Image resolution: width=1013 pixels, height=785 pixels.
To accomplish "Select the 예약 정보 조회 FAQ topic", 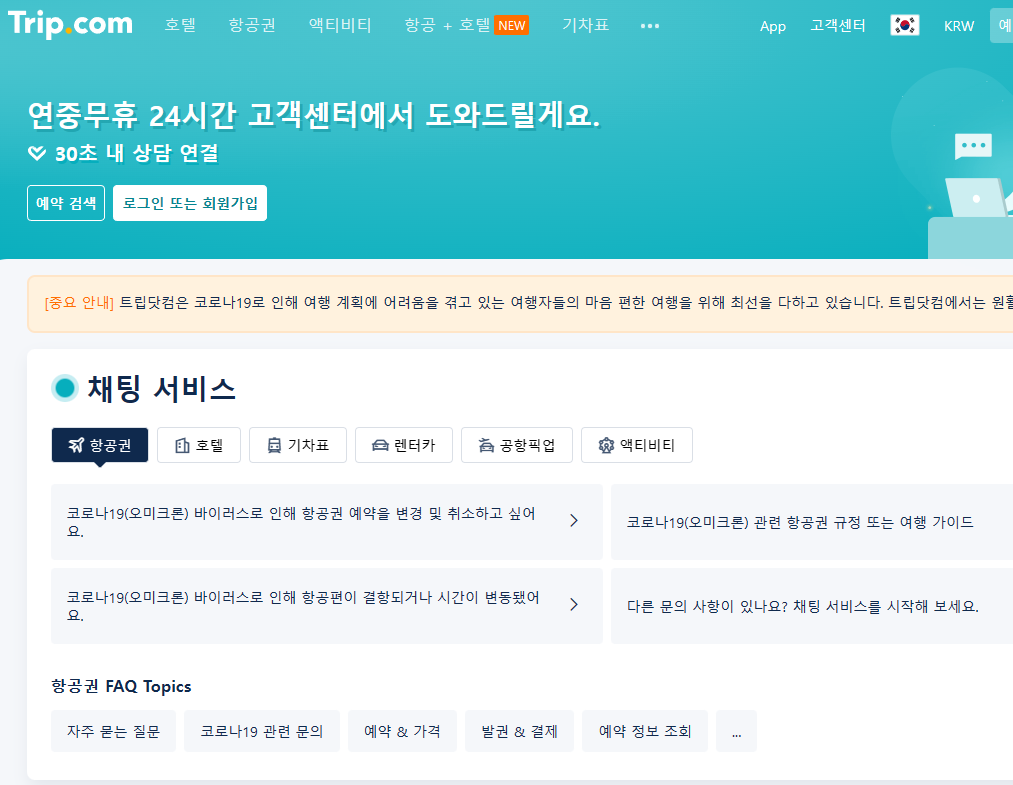I will [645, 731].
